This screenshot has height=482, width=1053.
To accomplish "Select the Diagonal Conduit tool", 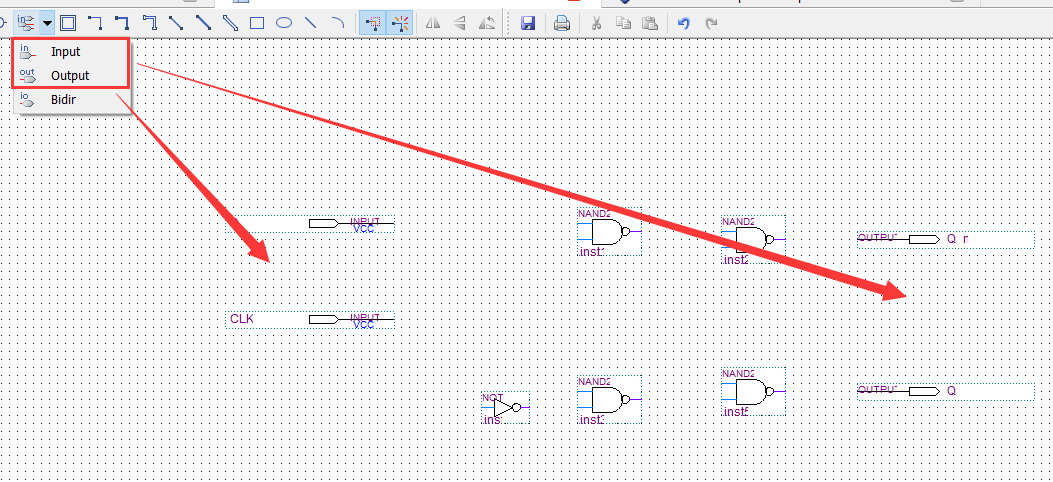I will (230, 23).
